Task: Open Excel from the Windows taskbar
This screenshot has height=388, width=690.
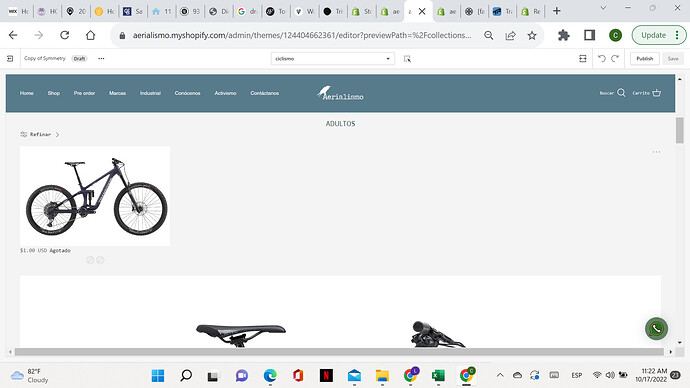Action: pyautogui.click(x=438, y=375)
